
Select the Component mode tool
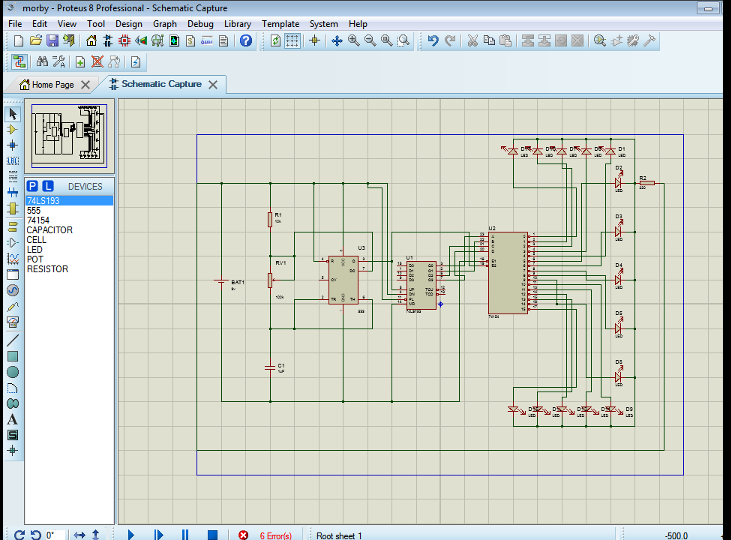pyautogui.click(x=13, y=129)
